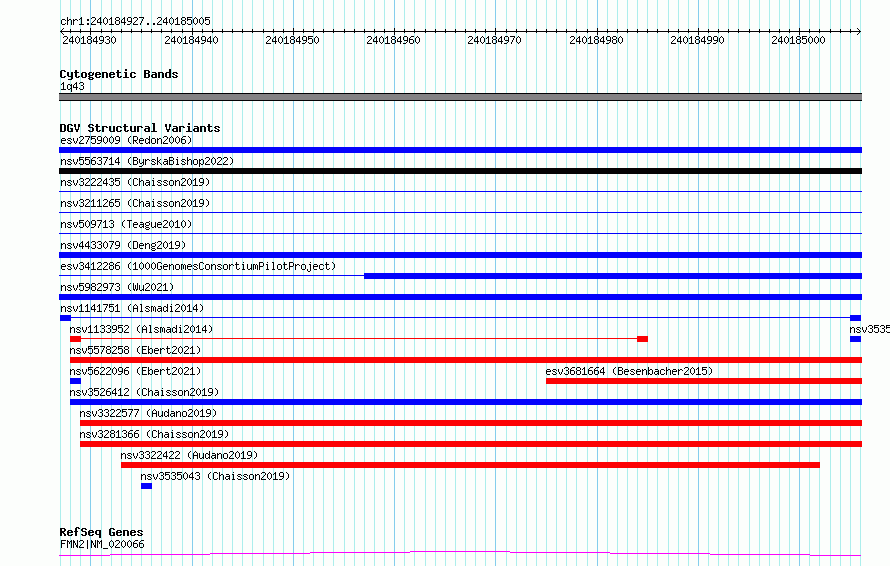Open nsv5982973 (Wu2021) label

[x=117, y=287]
